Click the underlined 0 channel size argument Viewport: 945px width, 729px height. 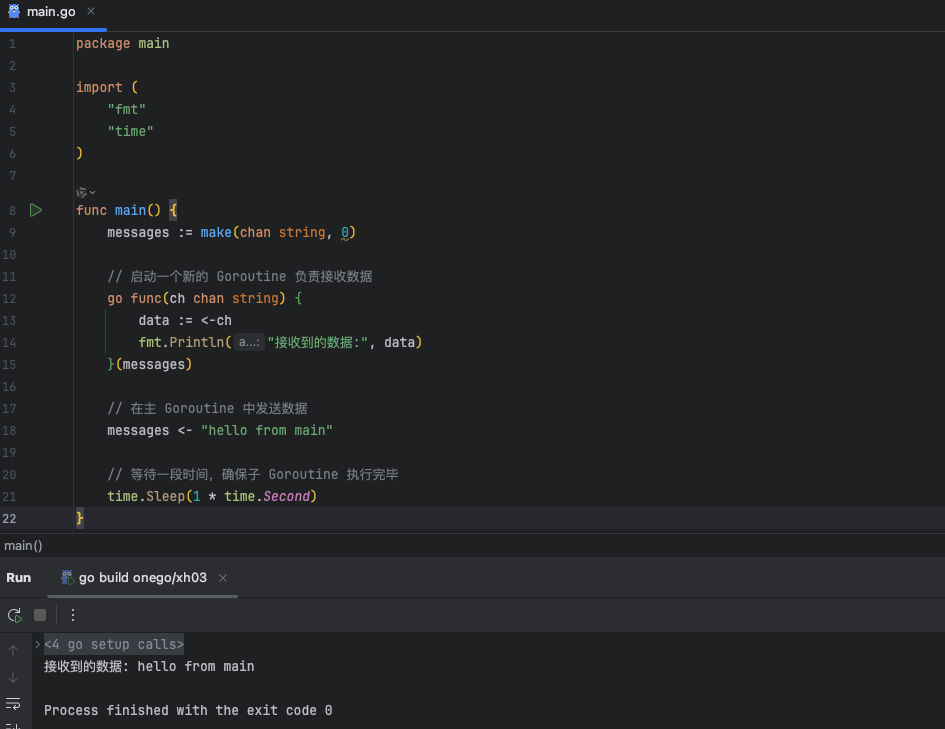coord(345,233)
